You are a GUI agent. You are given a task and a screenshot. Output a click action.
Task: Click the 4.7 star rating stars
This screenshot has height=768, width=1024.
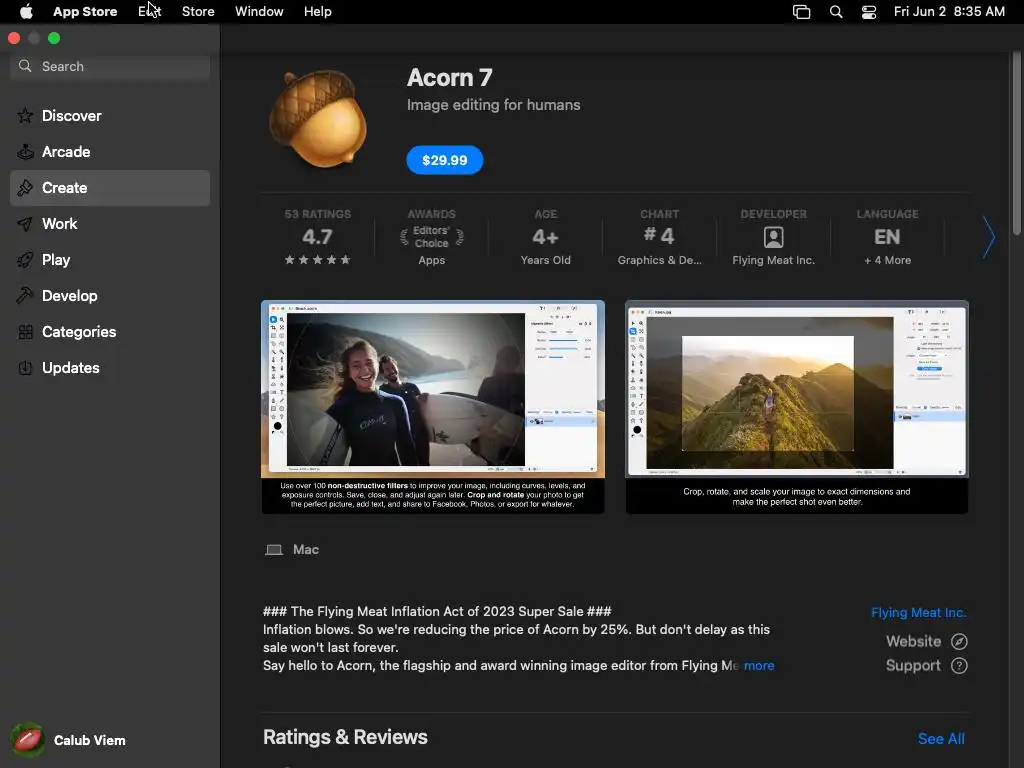tap(317, 260)
